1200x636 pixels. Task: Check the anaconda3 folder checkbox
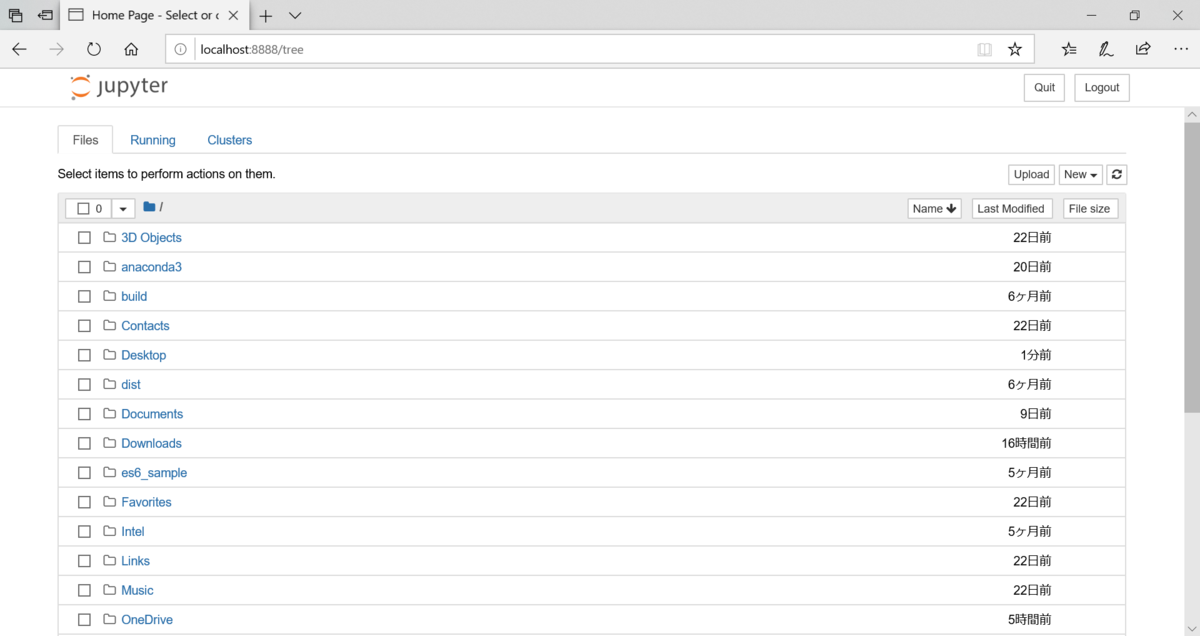84,267
